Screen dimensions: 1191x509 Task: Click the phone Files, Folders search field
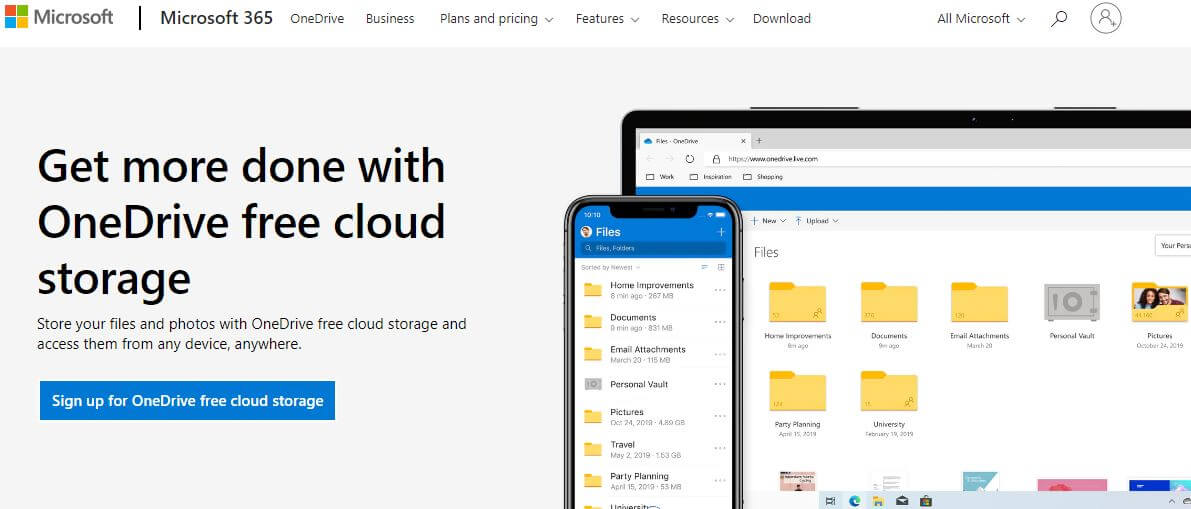(x=654, y=248)
